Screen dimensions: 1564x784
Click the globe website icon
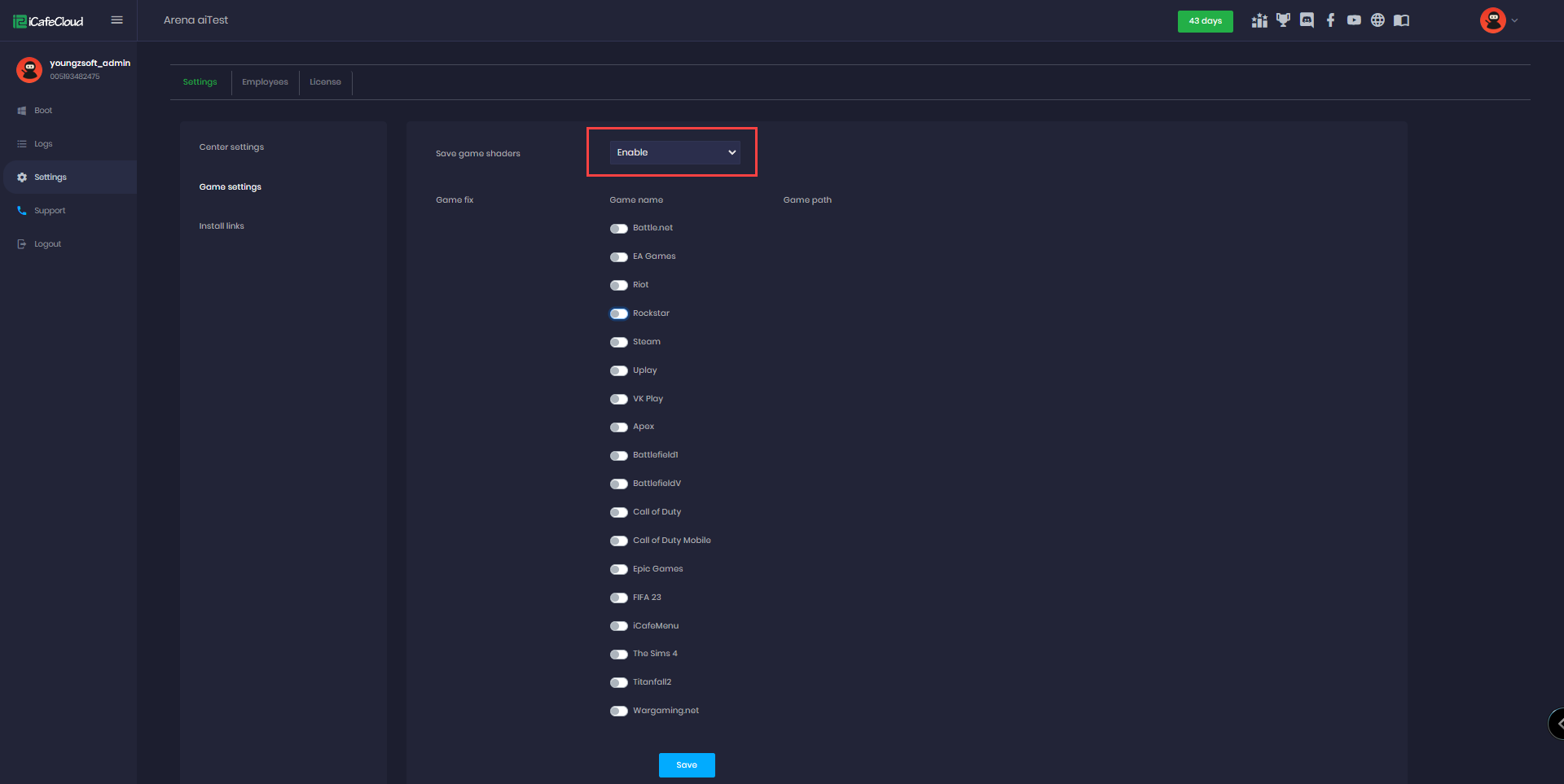coord(1377,20)
